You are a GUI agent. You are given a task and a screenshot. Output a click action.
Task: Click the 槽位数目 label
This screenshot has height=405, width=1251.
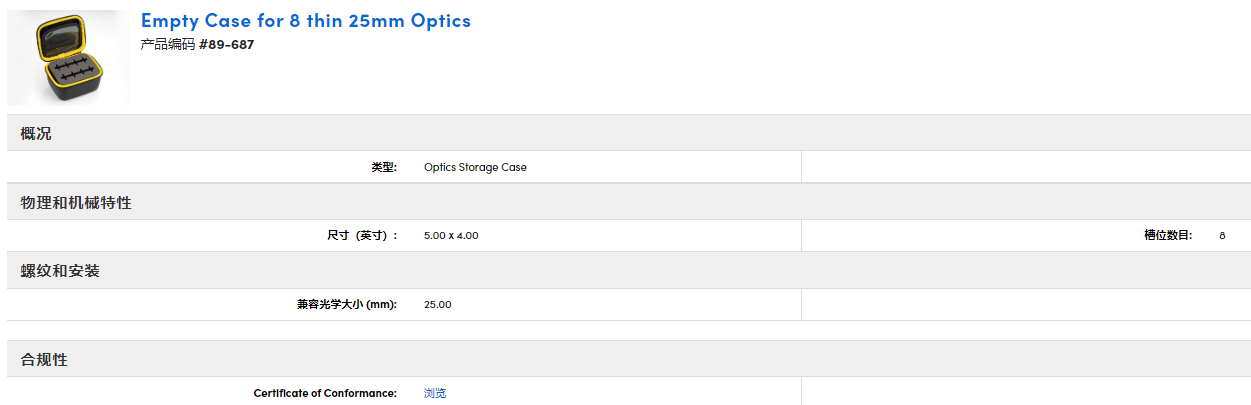tap(1167, 236)
